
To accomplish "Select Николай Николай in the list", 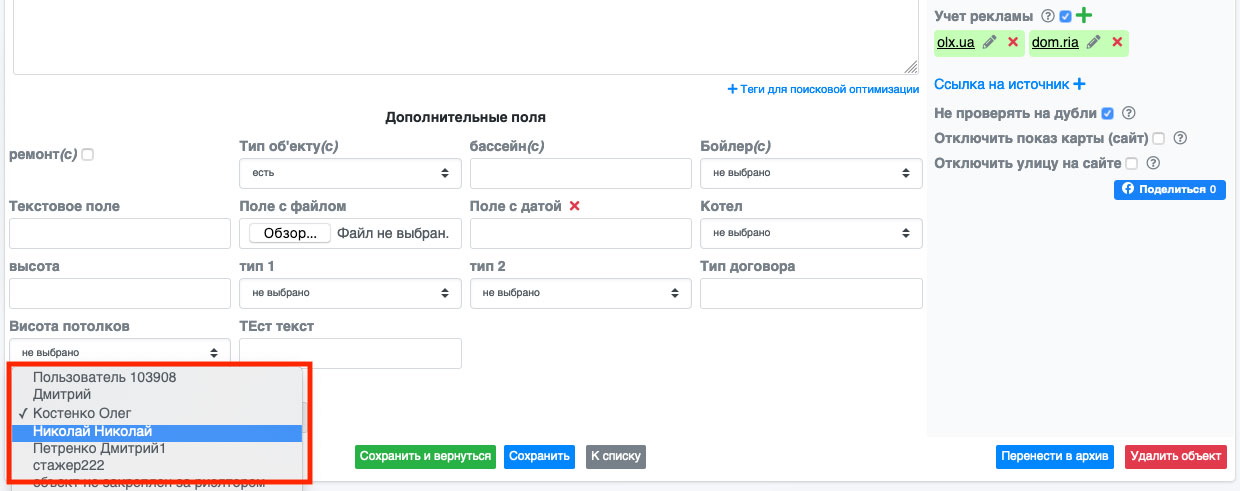I will tap(156, 432).
